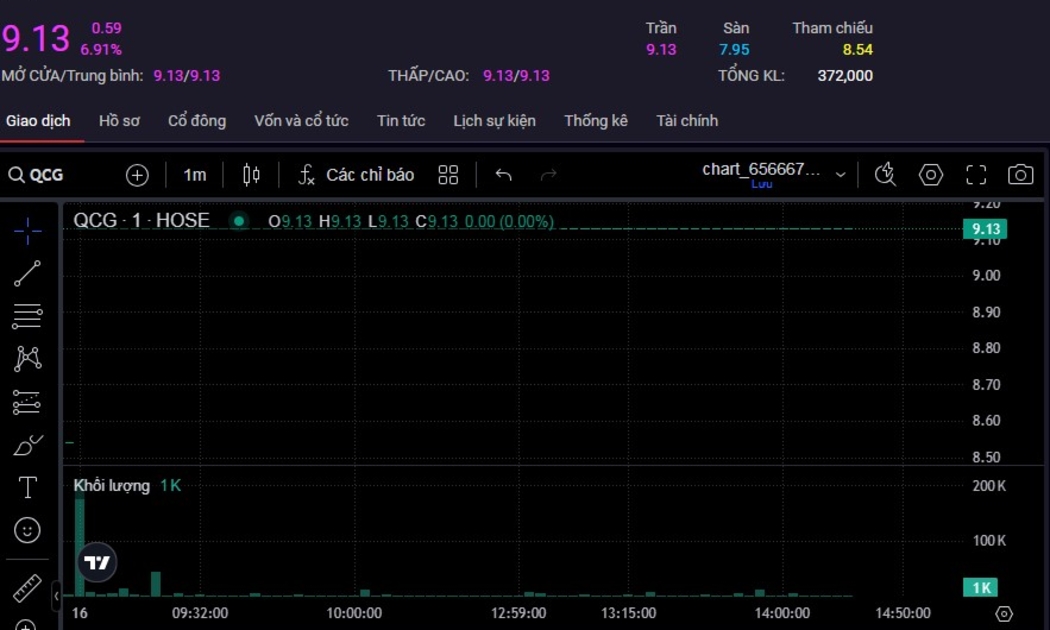Select the crosshair cursor tool
The height and width of the screenshot is (630, 1050).
coord(28,231)
